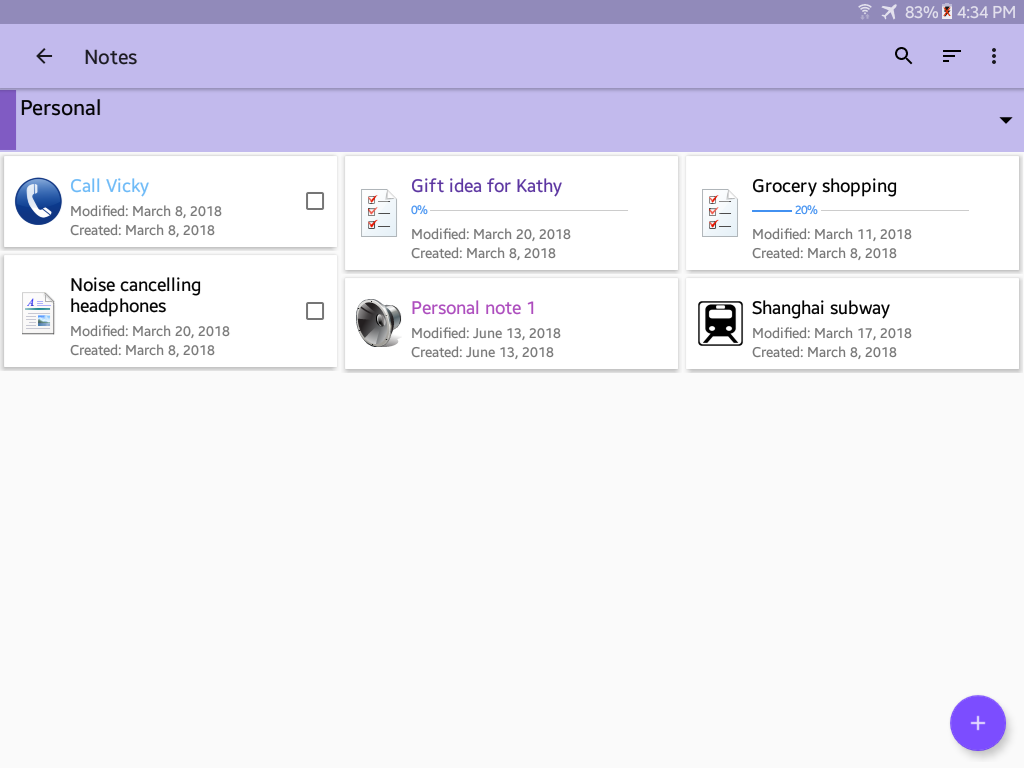
Task: Click the battery status icon
Action: (x=947, y=12)
